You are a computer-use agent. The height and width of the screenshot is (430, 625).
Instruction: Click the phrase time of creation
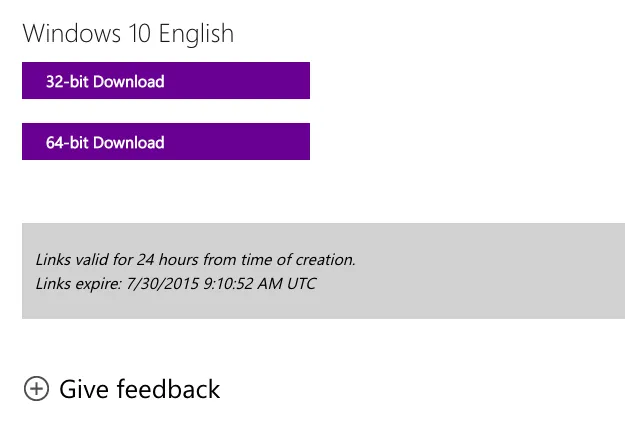tap(310, 259)
